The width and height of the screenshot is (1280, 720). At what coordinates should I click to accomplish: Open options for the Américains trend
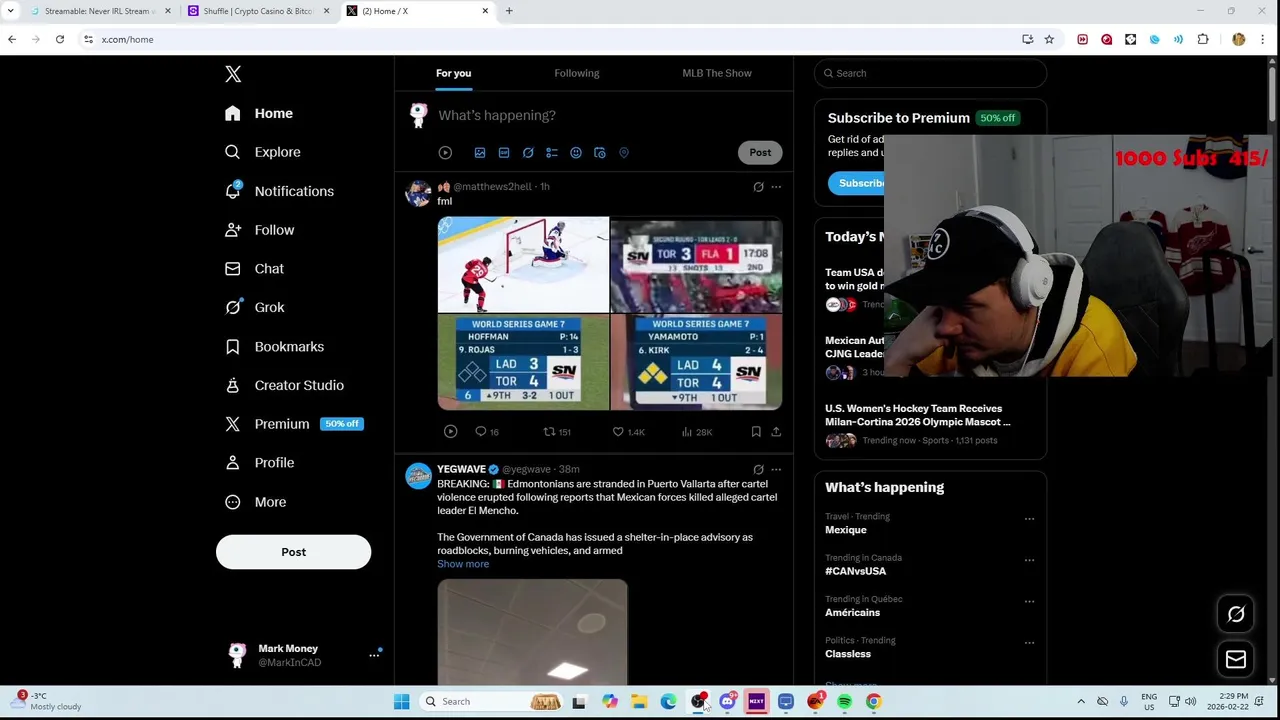pos(1029,602)
